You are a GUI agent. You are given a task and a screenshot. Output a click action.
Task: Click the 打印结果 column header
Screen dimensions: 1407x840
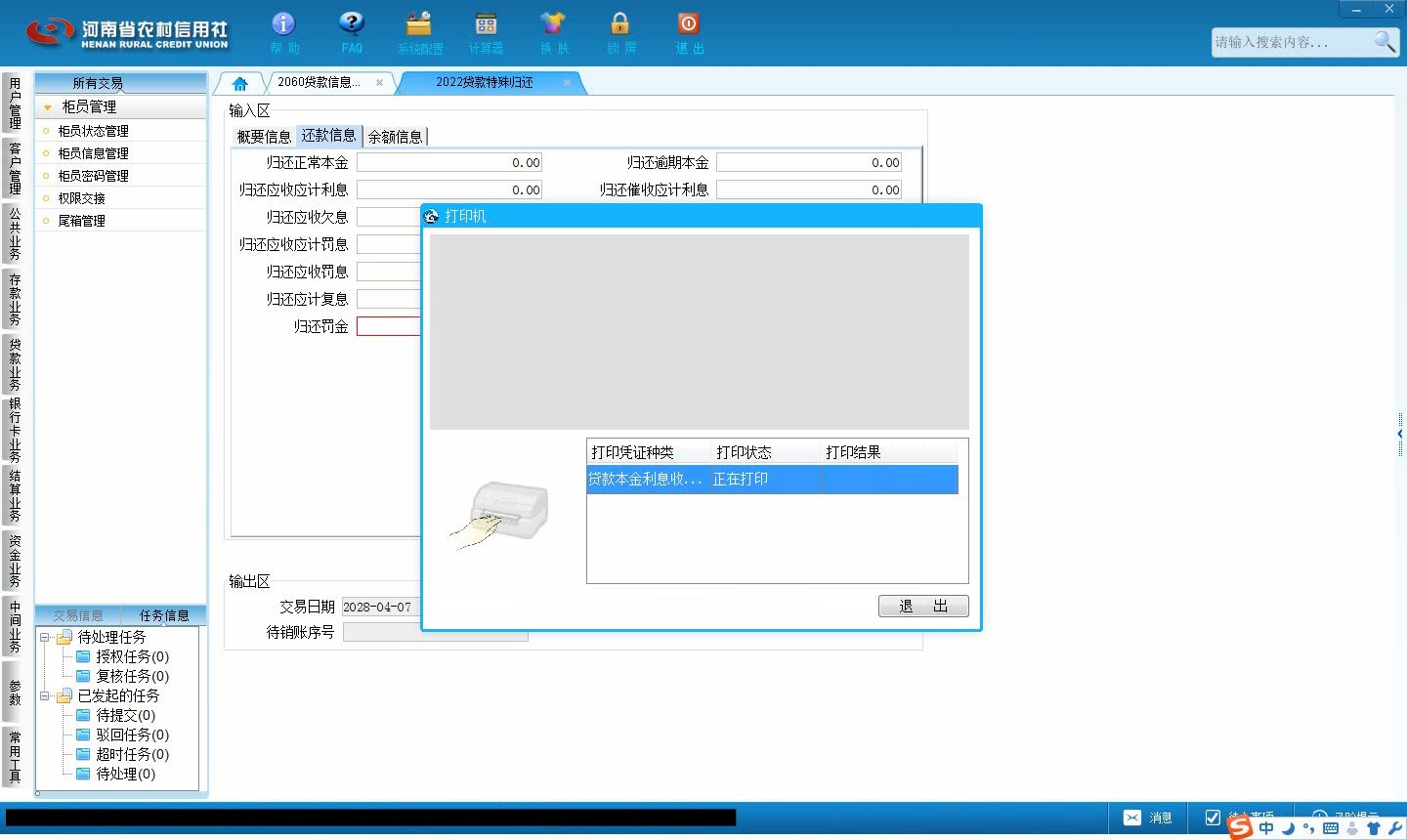pyautogui.click(x=889, y=452)
